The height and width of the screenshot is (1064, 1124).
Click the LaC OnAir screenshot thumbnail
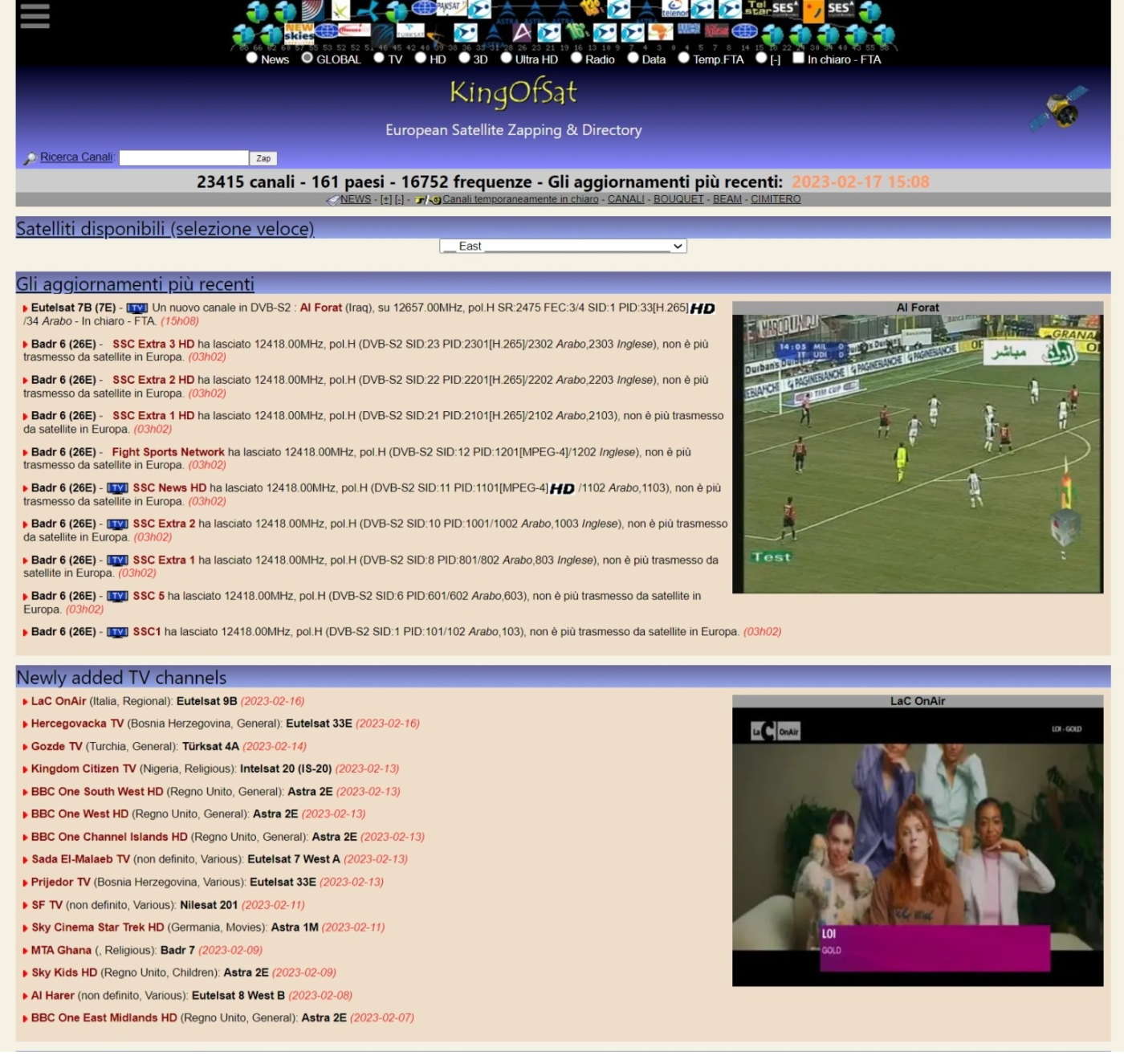tap(918, 846)
